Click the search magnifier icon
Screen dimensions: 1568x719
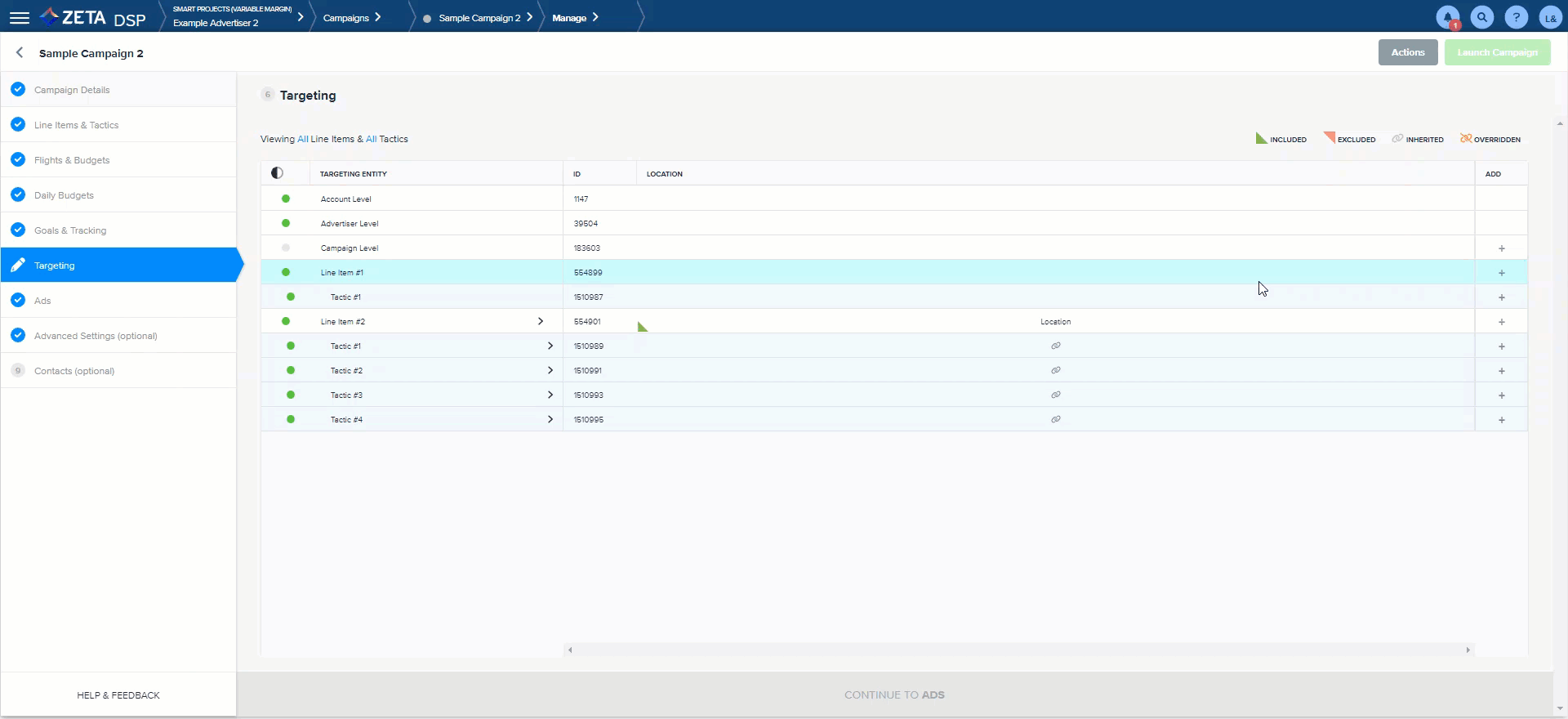point(1481,17)
